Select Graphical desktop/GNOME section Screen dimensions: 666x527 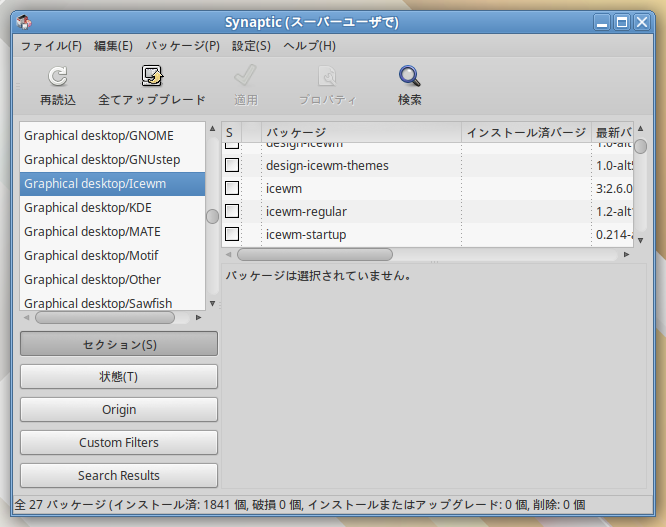tap(113, 135)
